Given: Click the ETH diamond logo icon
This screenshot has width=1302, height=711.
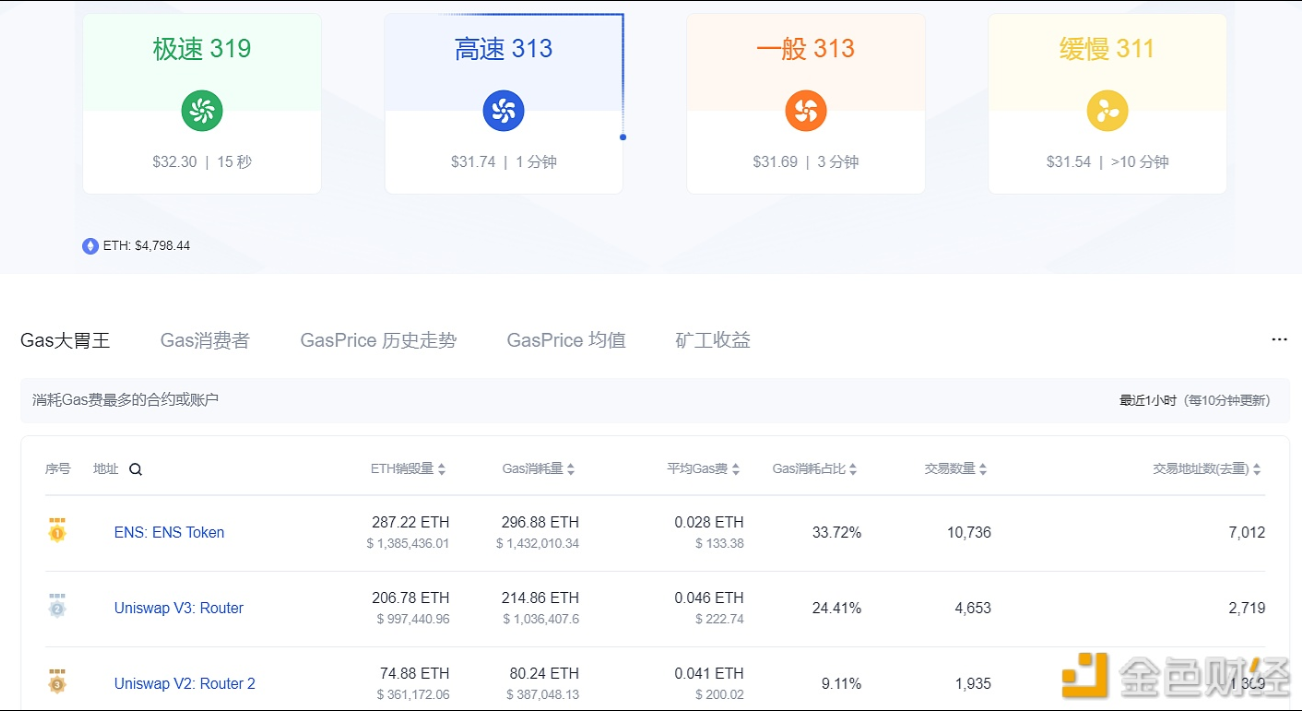Looking at the screenshot, I should (90, 246).
